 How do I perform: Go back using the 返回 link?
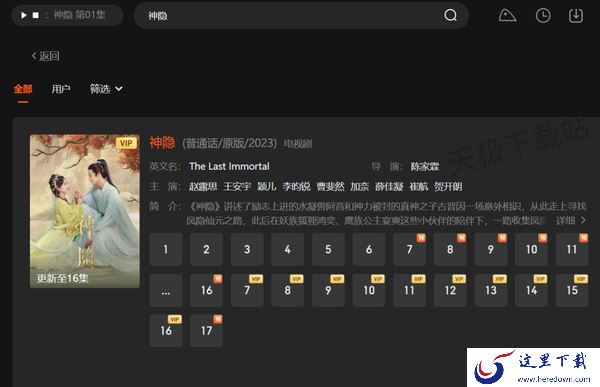46,56
